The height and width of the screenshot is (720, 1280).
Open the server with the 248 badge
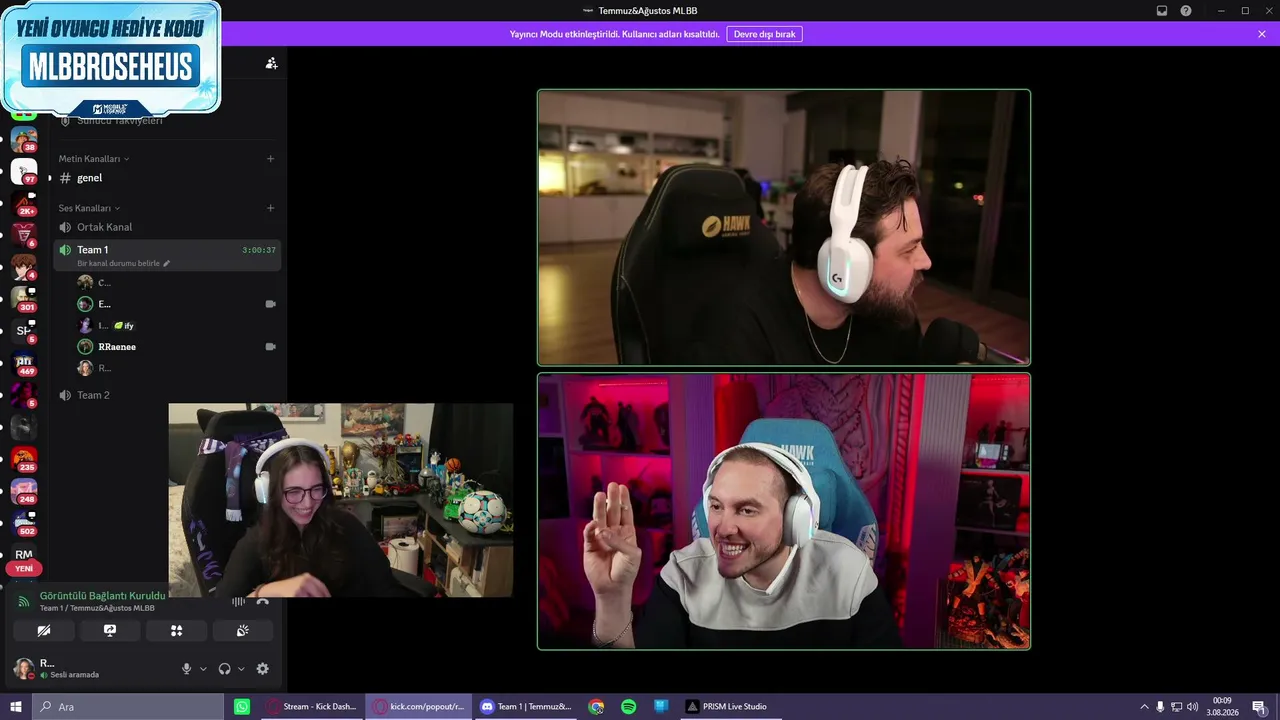tap(24, 491)
